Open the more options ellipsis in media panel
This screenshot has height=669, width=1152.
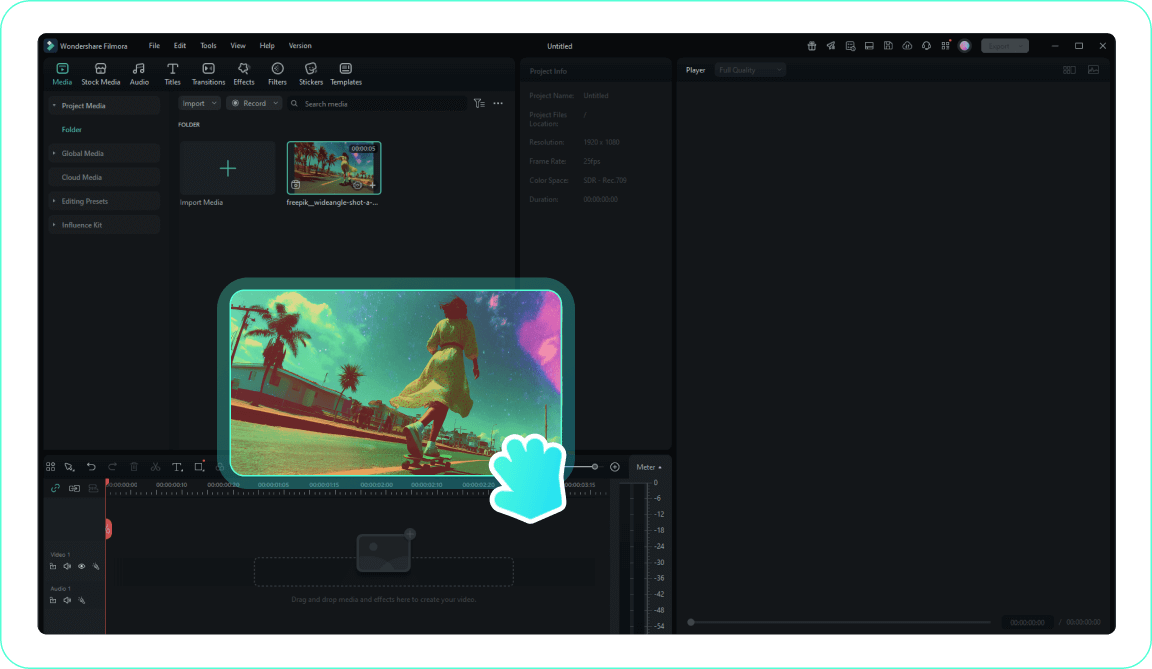[x=498, y=104]
